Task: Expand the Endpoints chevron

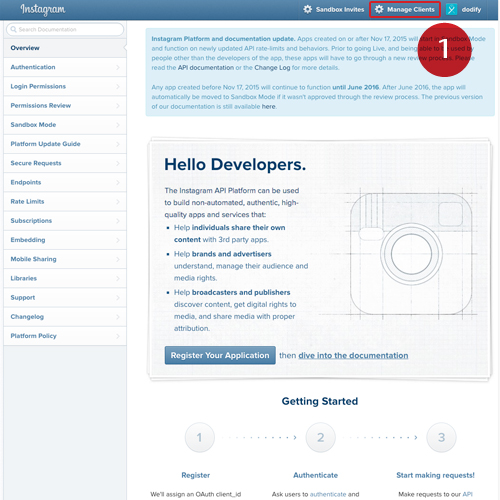Action: (118, 182)
